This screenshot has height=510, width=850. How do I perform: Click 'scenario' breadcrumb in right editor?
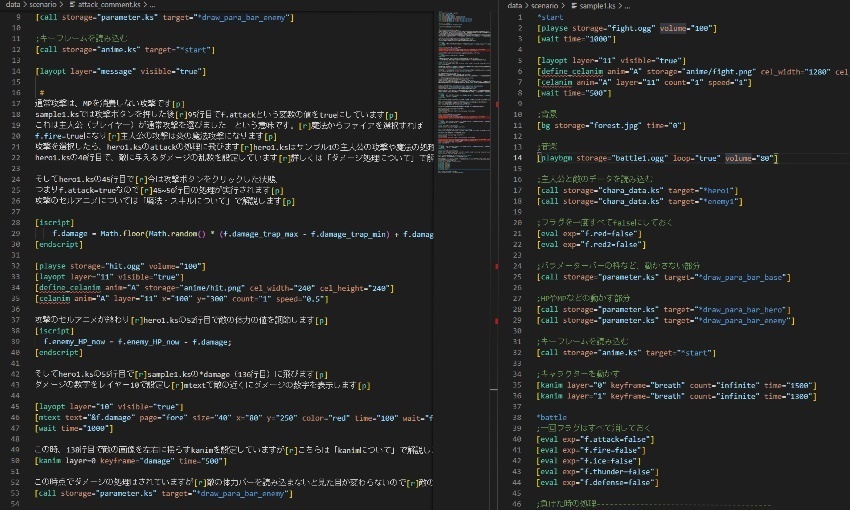(x=544, y=5)
